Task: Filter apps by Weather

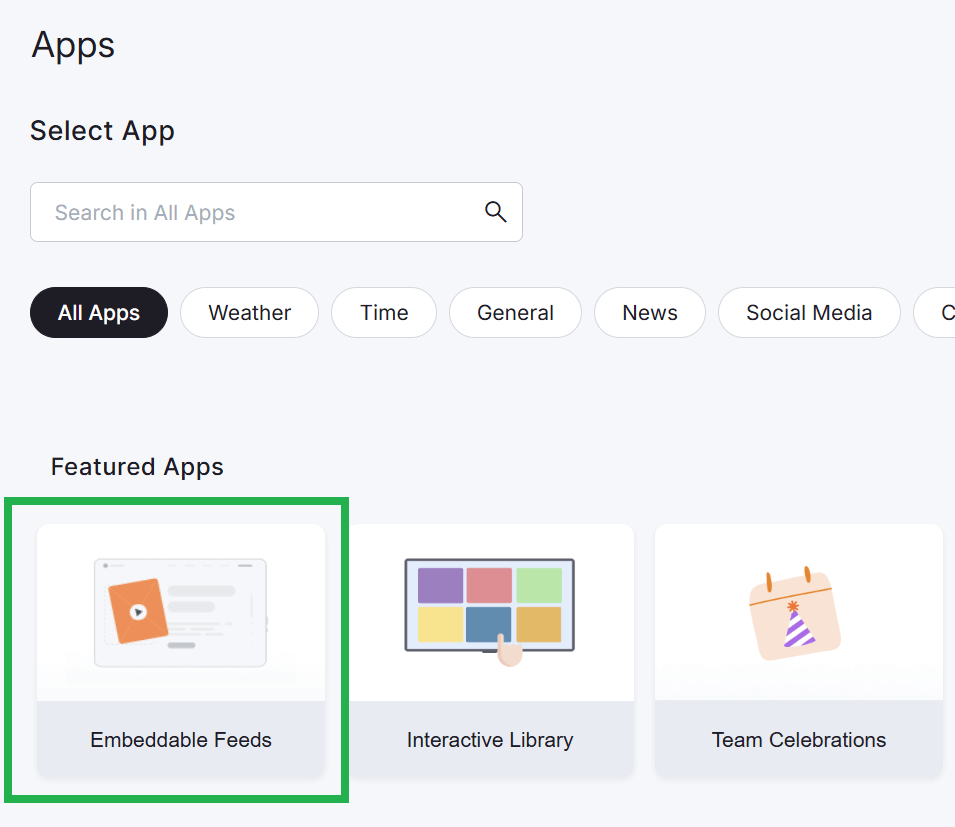Action: coord(249,312)
